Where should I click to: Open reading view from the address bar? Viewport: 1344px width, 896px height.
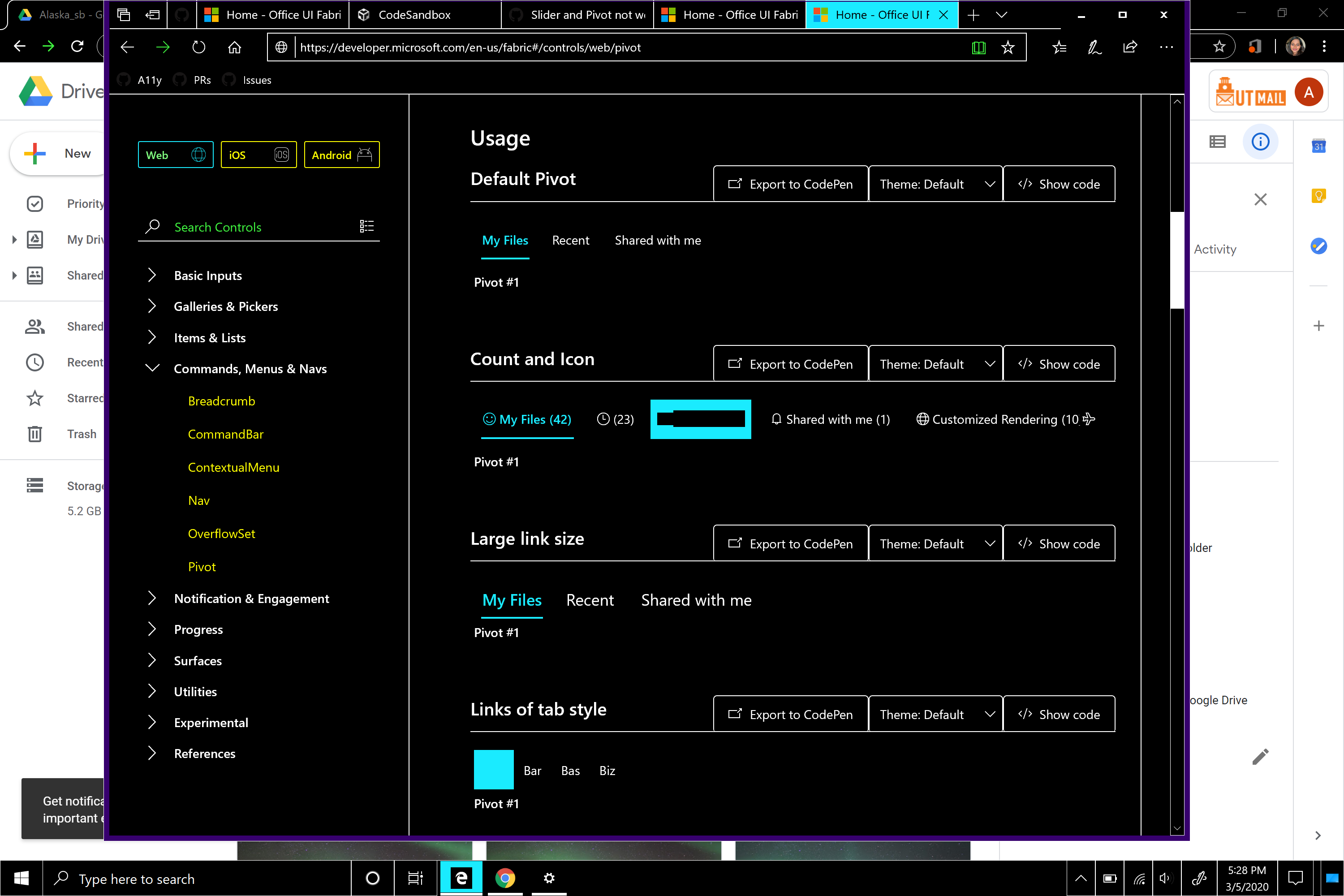979,47
